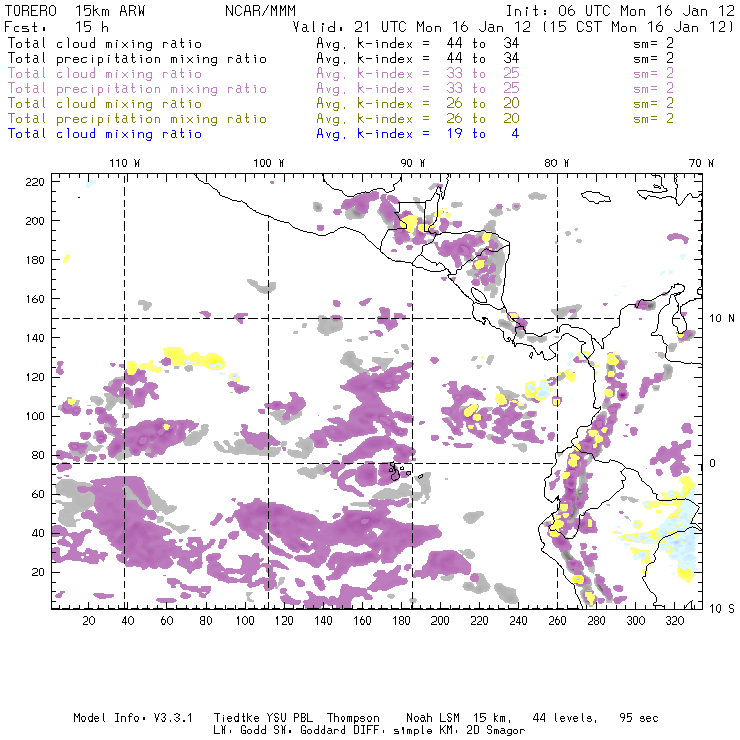The width and height of the screenshot is (740, 740).
Task: Click "240" on the horizontal axis
Action: click(518, 621)
